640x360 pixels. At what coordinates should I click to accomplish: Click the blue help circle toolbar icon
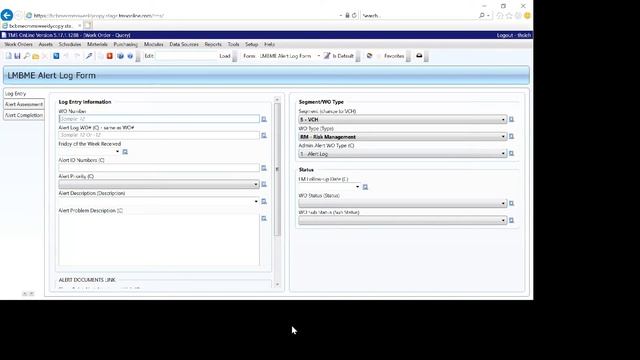pyautogui.click(x=130, y=56)
